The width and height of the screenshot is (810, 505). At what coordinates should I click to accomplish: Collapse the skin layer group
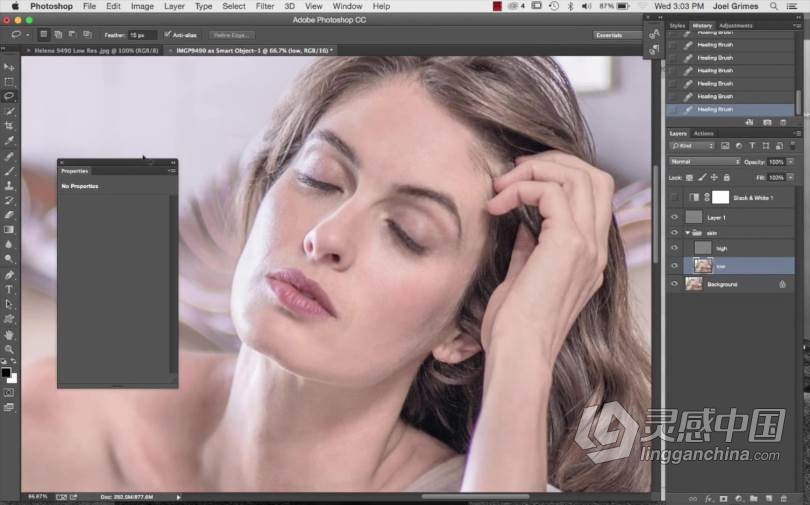click(688, 233)
